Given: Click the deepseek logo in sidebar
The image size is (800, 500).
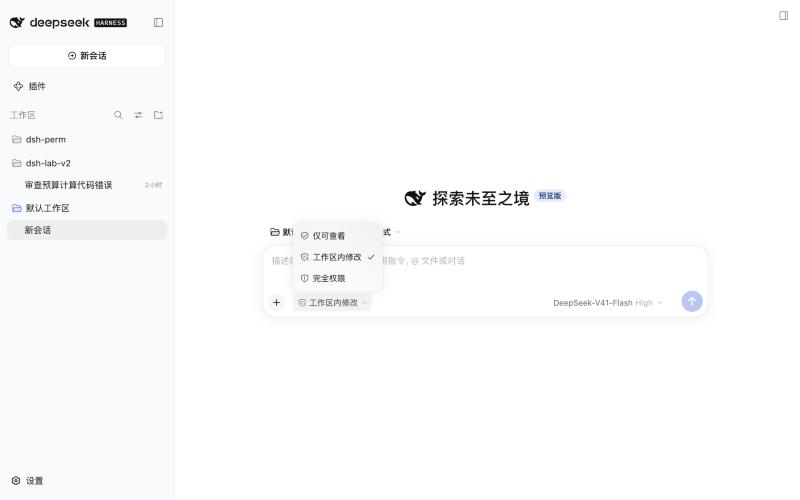Looking at the screenshot, I should [49, 22].
